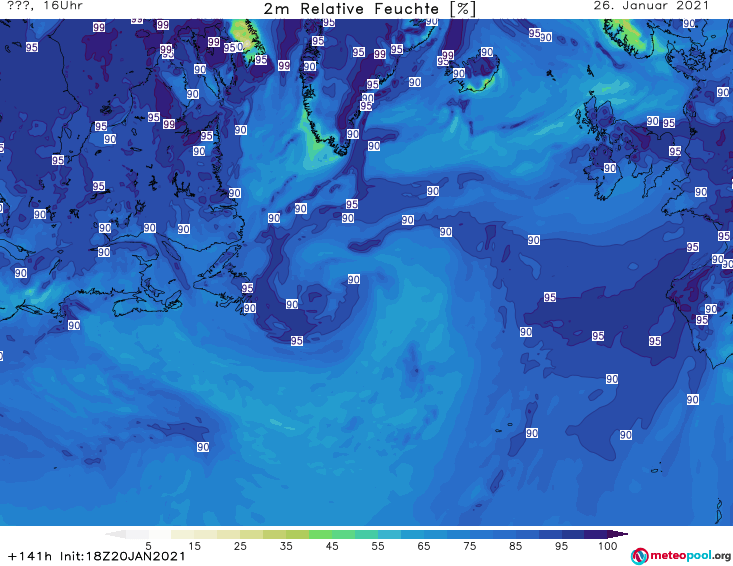Click the '25' value on the color scale
Image resolution: width=733 pixels, height=566 pixels.
pos(240,546)
